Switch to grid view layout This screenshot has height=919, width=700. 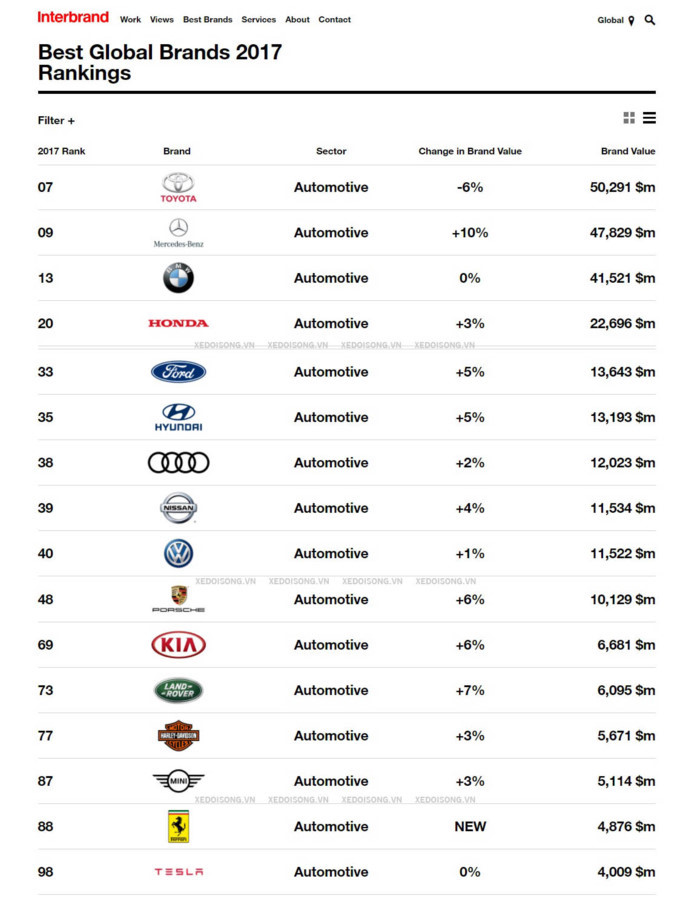point(629,118)
